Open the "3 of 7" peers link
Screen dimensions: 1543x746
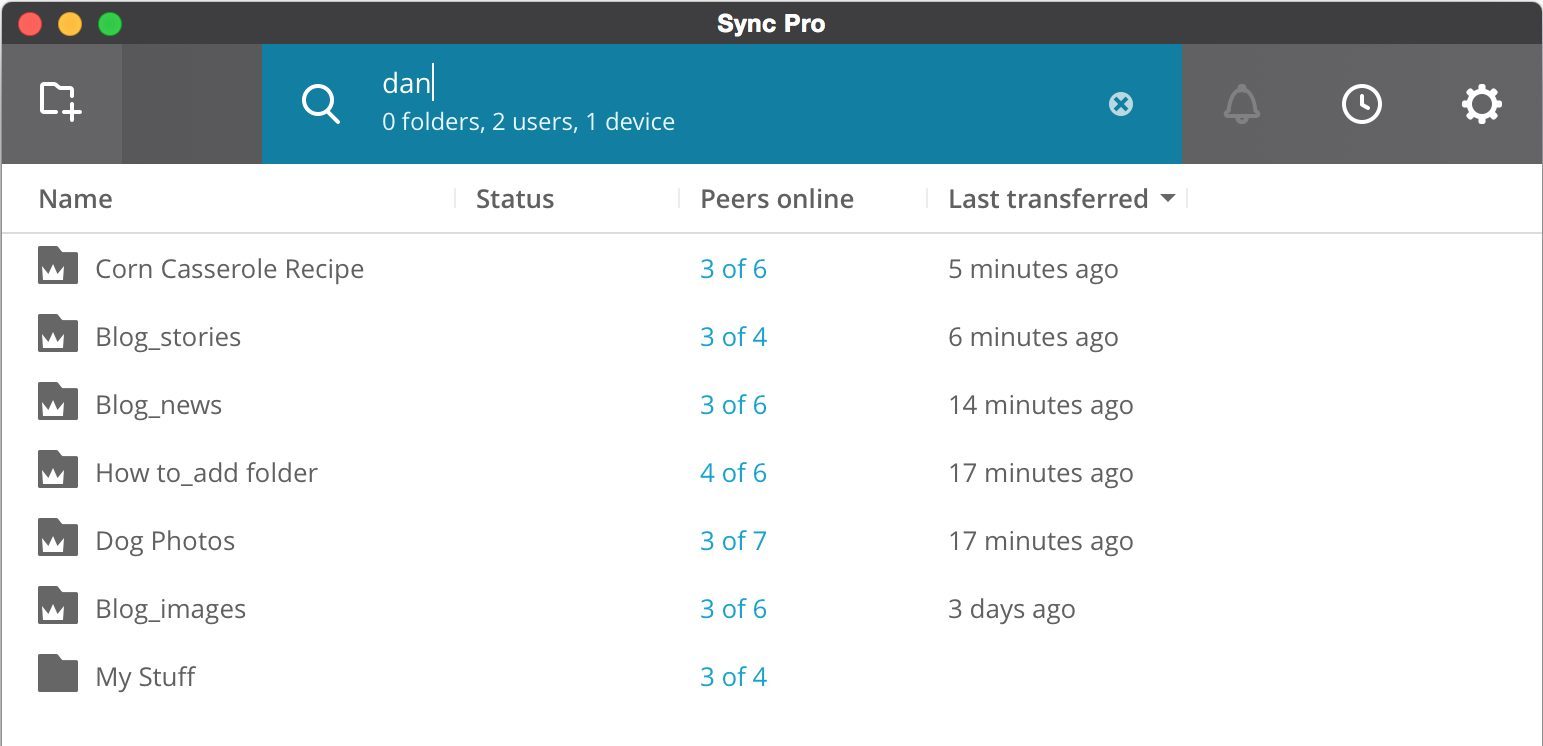(x=733, y=541)
